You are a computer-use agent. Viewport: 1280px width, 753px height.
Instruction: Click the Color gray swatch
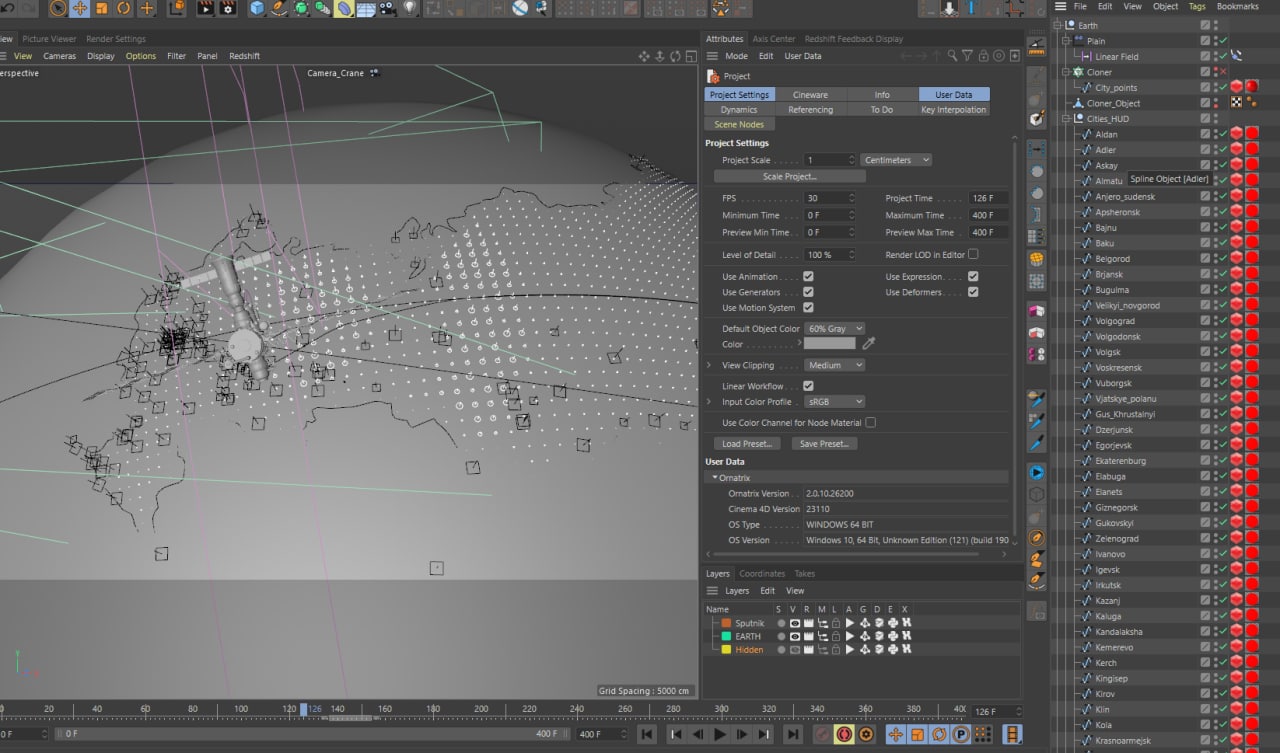830,344
